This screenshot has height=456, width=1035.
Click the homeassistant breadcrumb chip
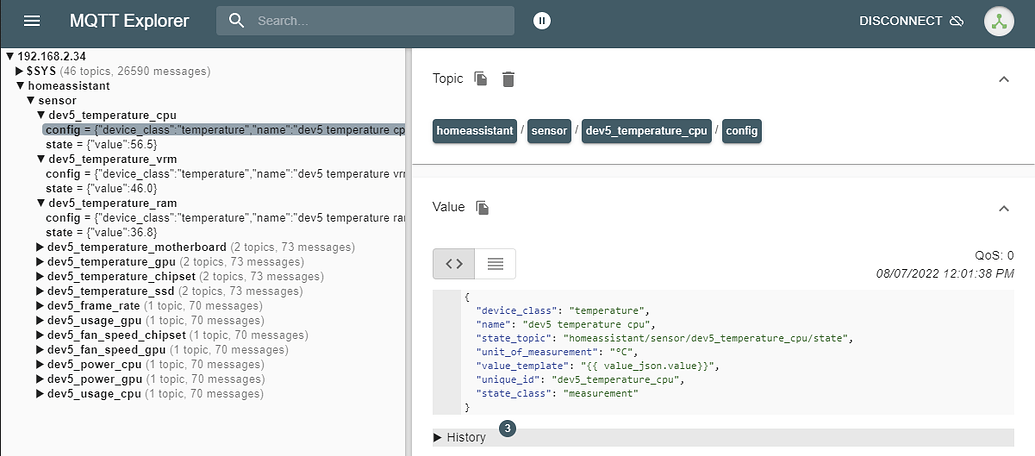pyautogui.click(x=475, y=131)
